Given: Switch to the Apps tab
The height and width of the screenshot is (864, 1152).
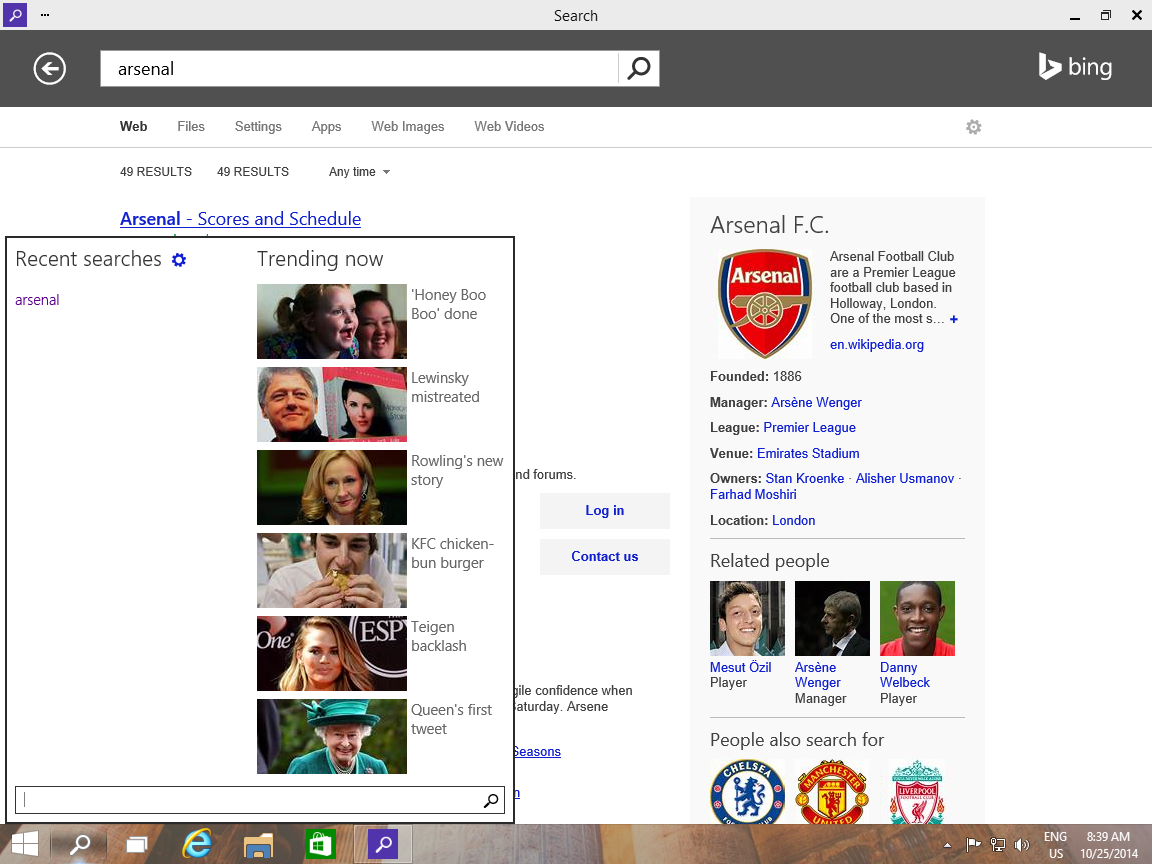Looking at the screenshot, I should click(326, 126).
